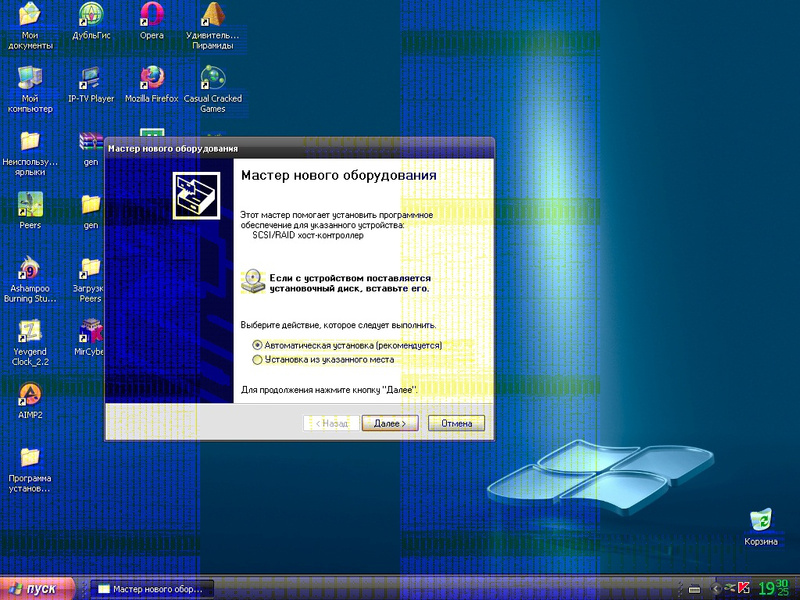Open the Загрузки Peers folder shortcut

click(90, 279)
